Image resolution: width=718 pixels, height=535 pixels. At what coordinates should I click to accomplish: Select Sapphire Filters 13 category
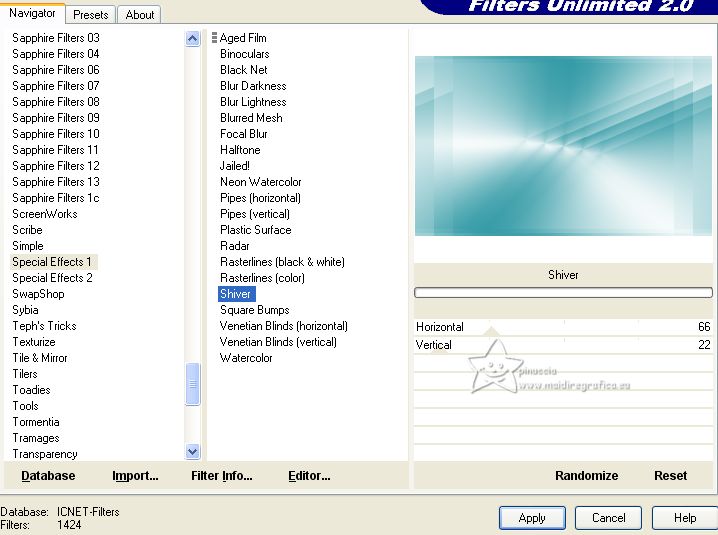[55, 182]
